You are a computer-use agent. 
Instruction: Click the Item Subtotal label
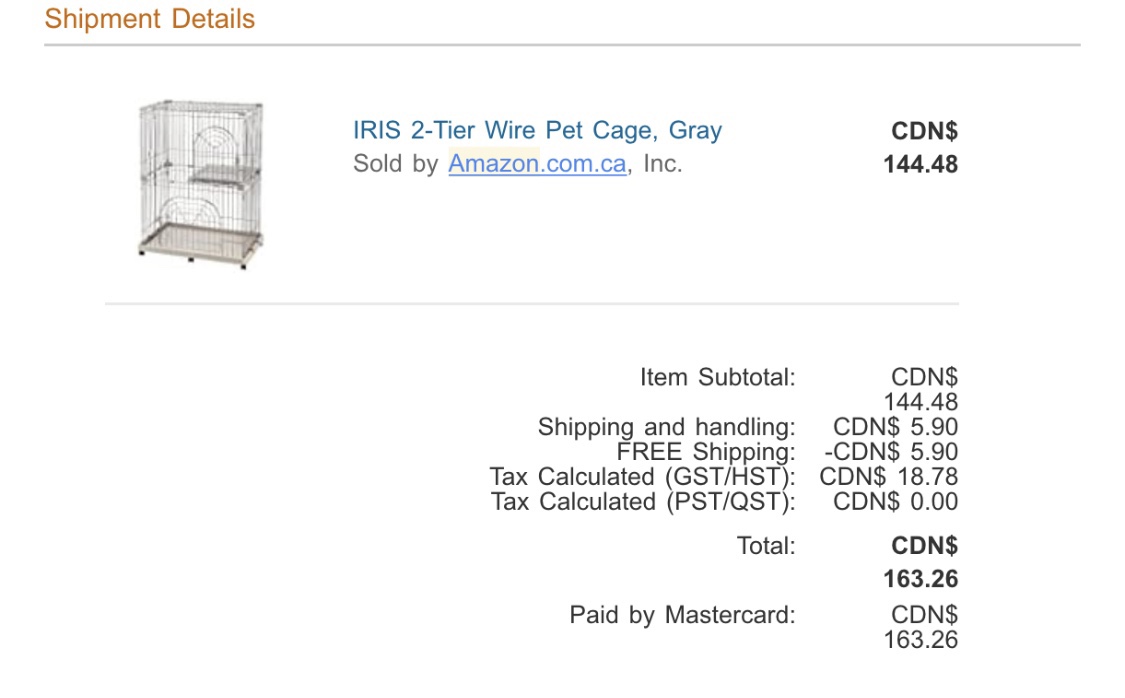[x=717, y=377]
